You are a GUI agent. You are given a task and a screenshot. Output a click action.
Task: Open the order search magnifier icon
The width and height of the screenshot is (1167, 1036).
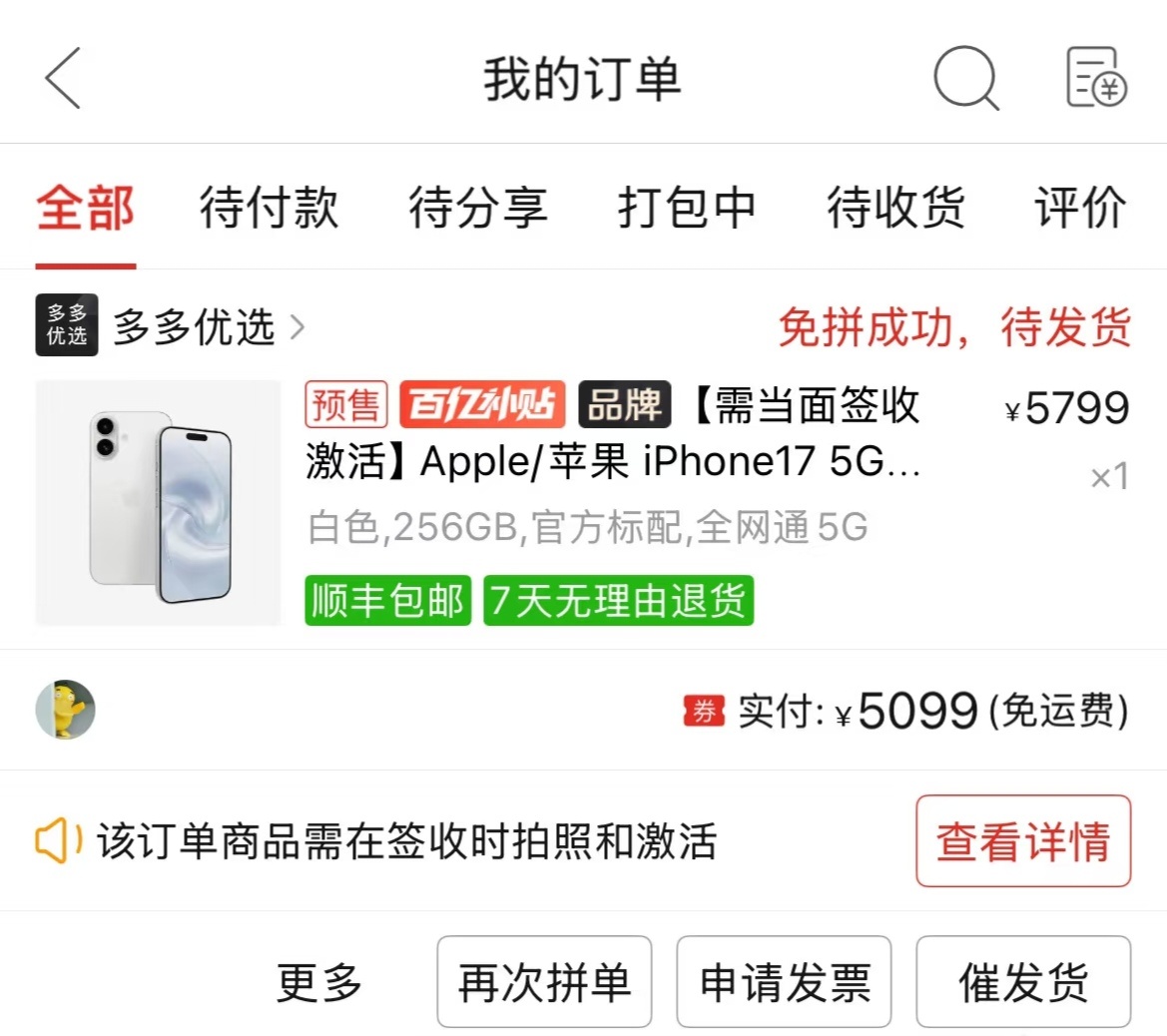coord(966,78)
